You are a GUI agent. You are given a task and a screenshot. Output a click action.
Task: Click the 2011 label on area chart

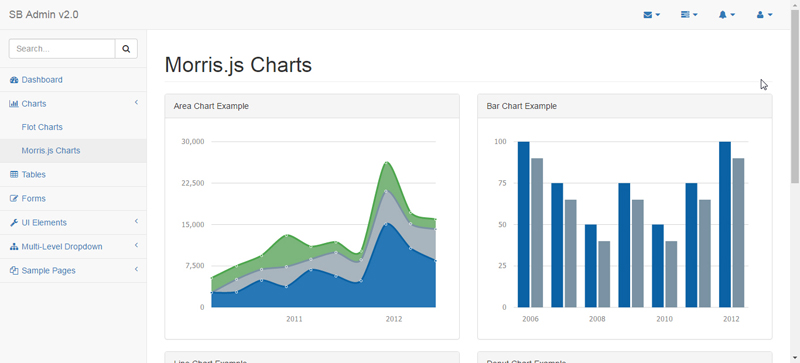(294, 319)
